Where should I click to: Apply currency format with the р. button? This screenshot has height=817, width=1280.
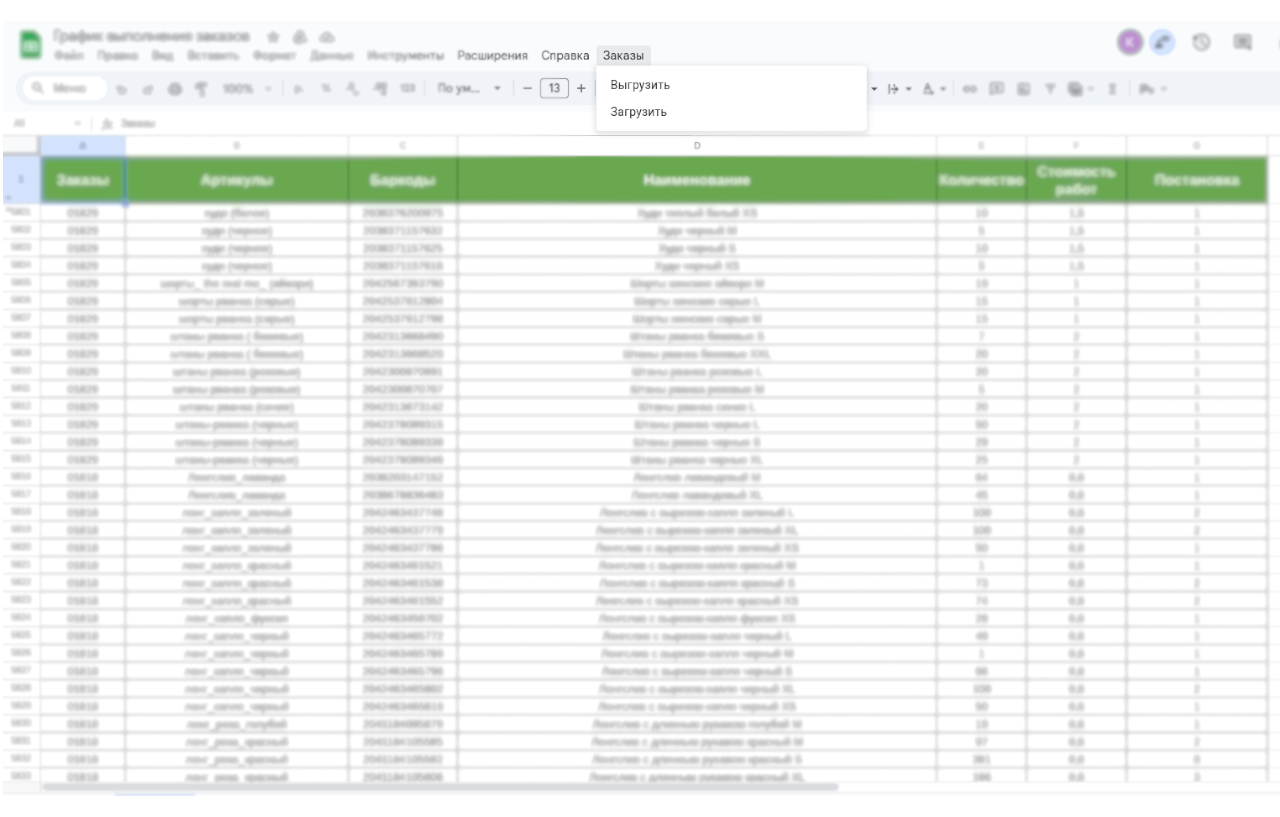click(x=299, y=88)
